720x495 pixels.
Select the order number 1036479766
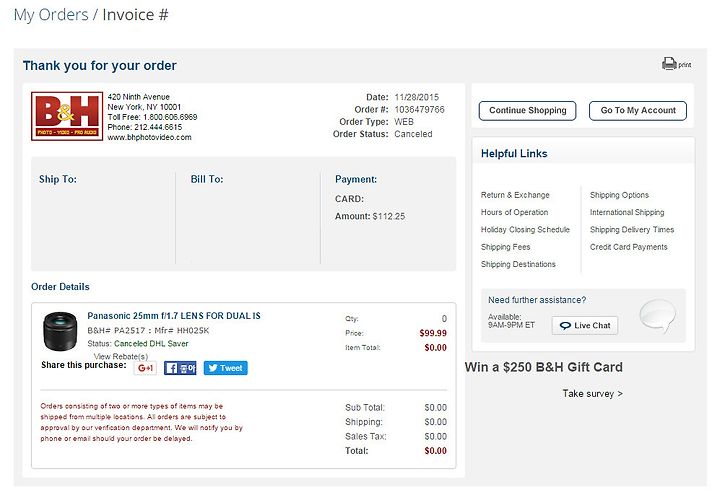[x=419, y=109]
